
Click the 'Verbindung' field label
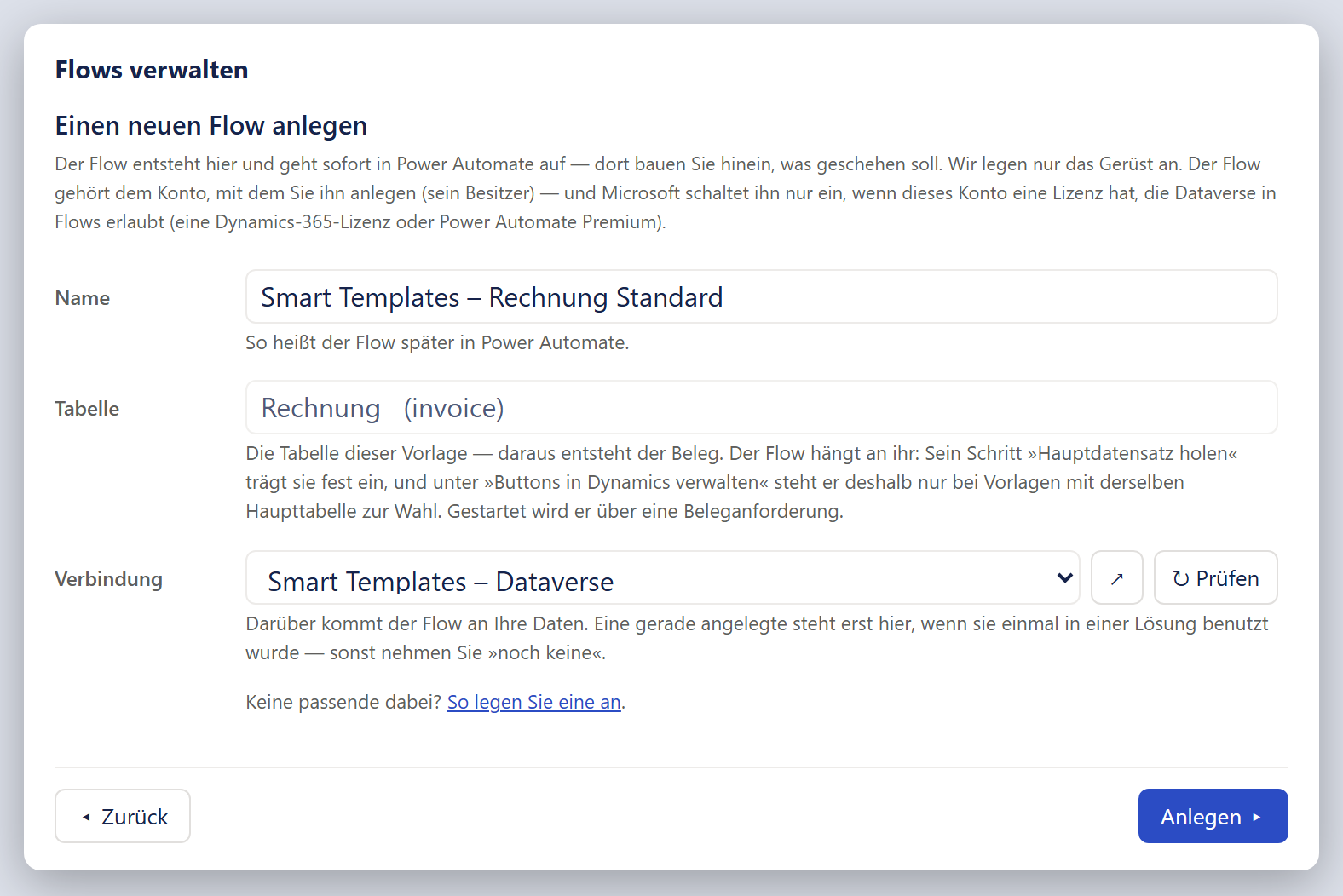pos(109,579)
